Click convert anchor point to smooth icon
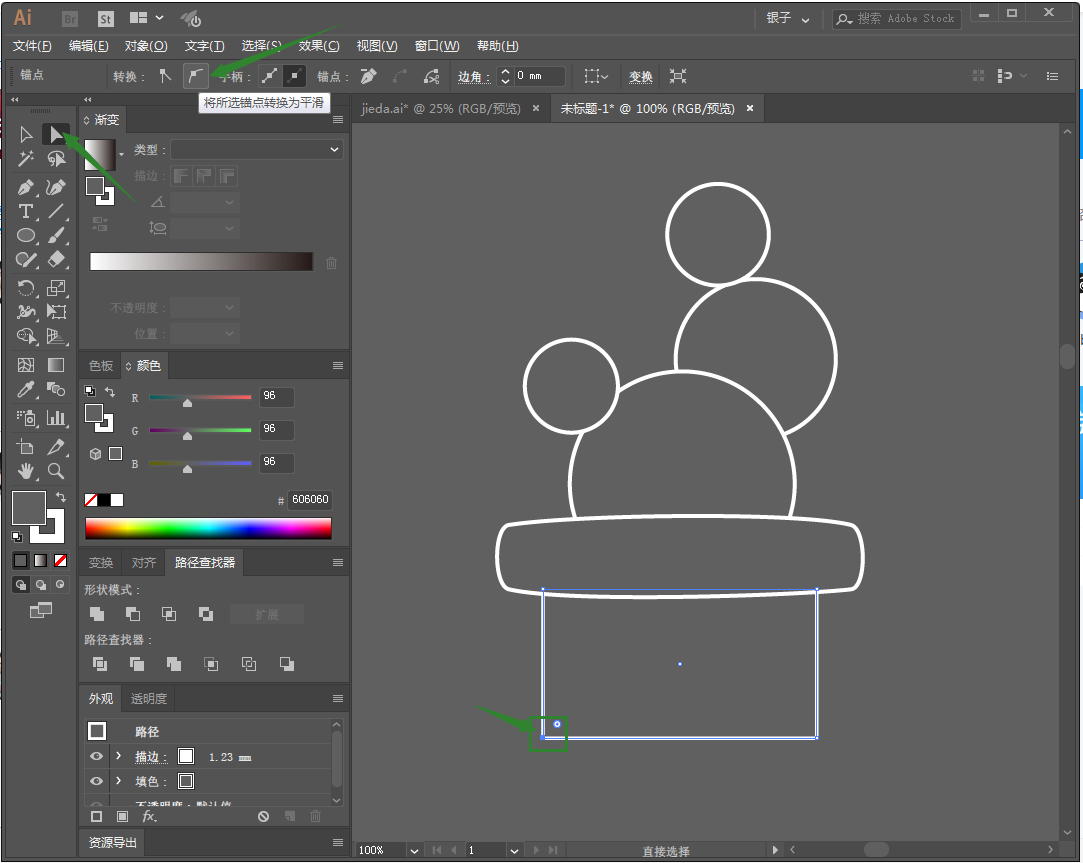The height and width of the screenshot is (863, 1083). [196, 76]
